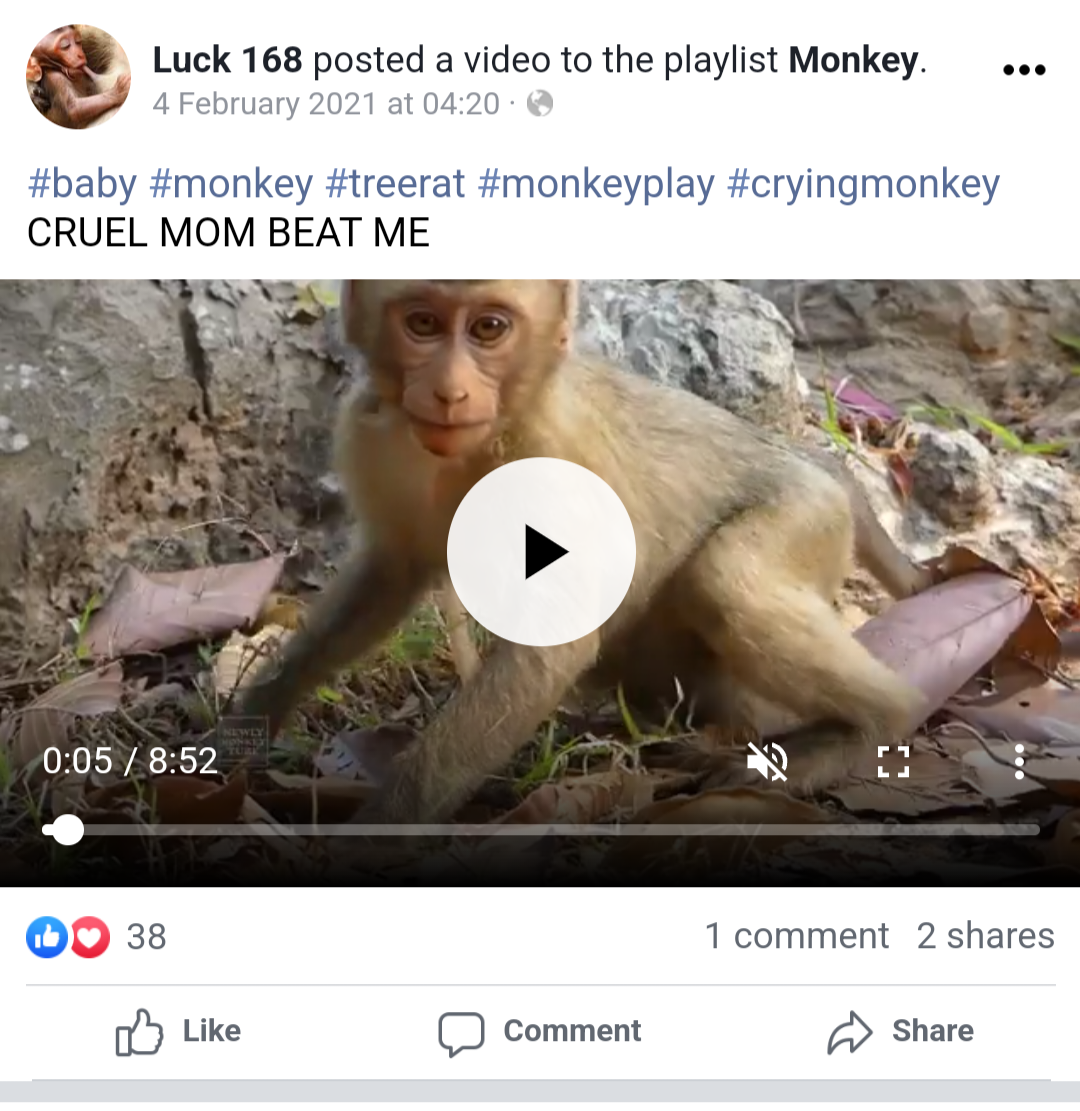This screenshot has width=1080, height=1111.
Task: Click the blue like reaction icon
Action: 47,937
